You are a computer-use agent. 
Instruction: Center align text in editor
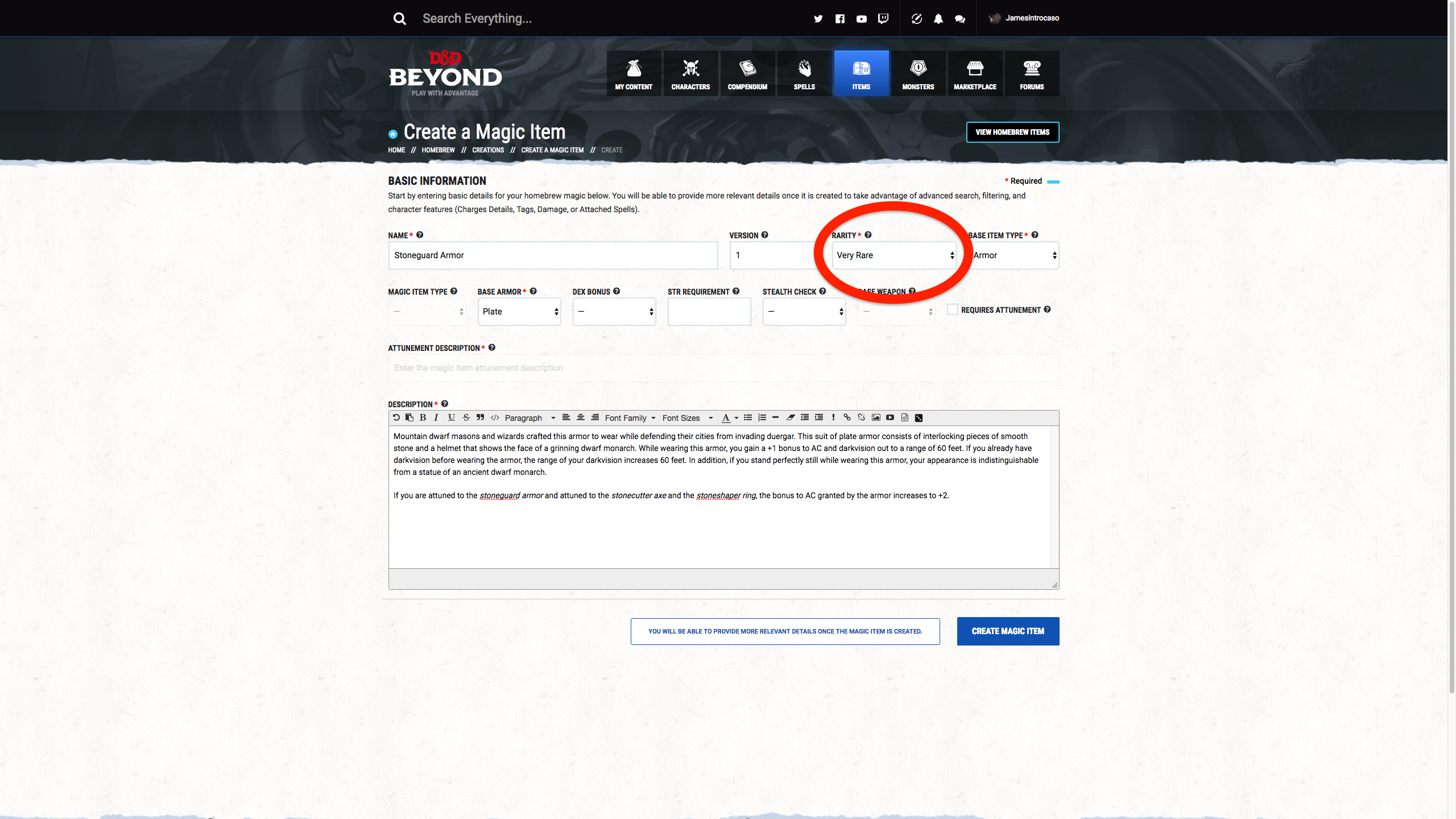click(x=581, y=417)
